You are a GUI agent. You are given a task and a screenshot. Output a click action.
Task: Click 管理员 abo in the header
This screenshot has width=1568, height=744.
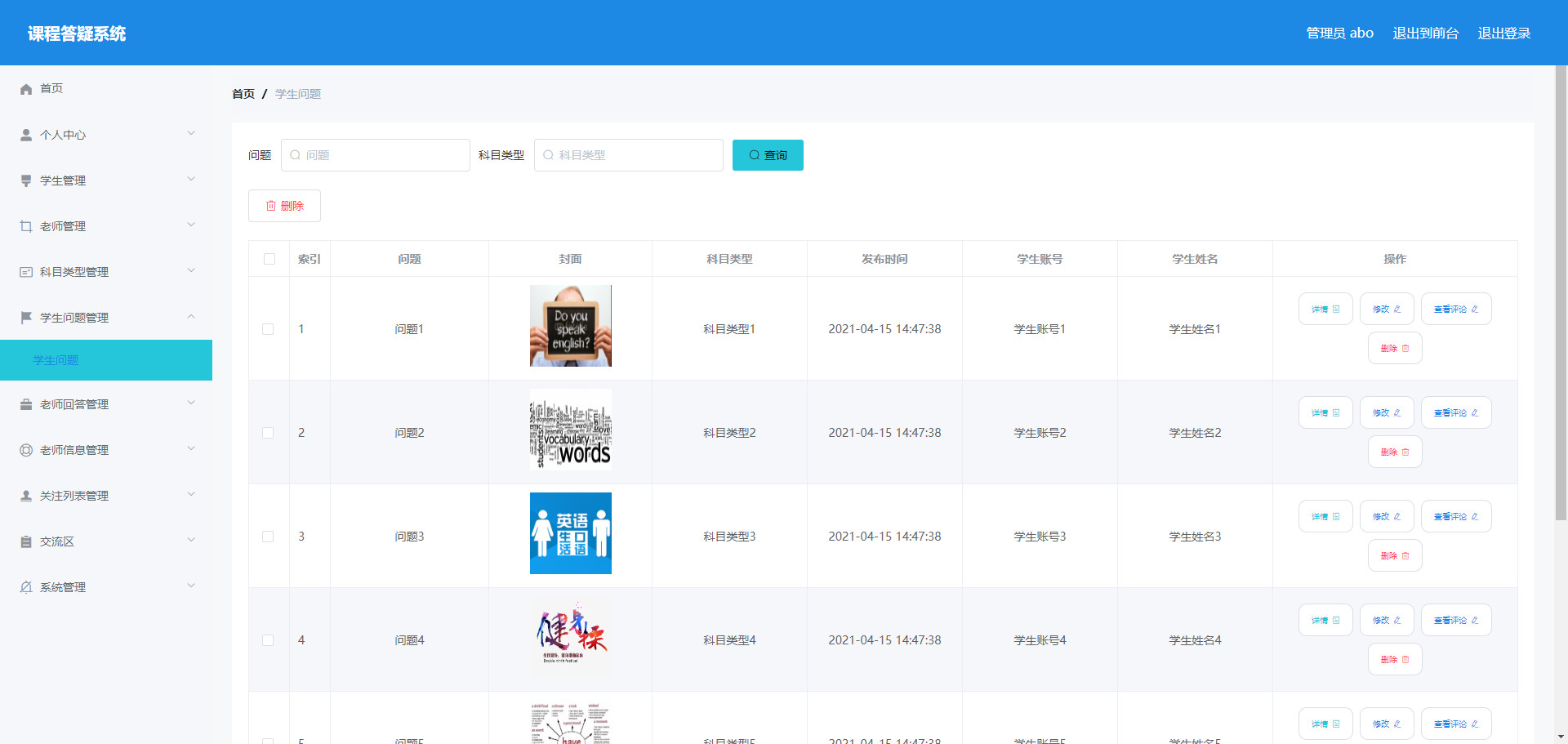[1339, 33]
